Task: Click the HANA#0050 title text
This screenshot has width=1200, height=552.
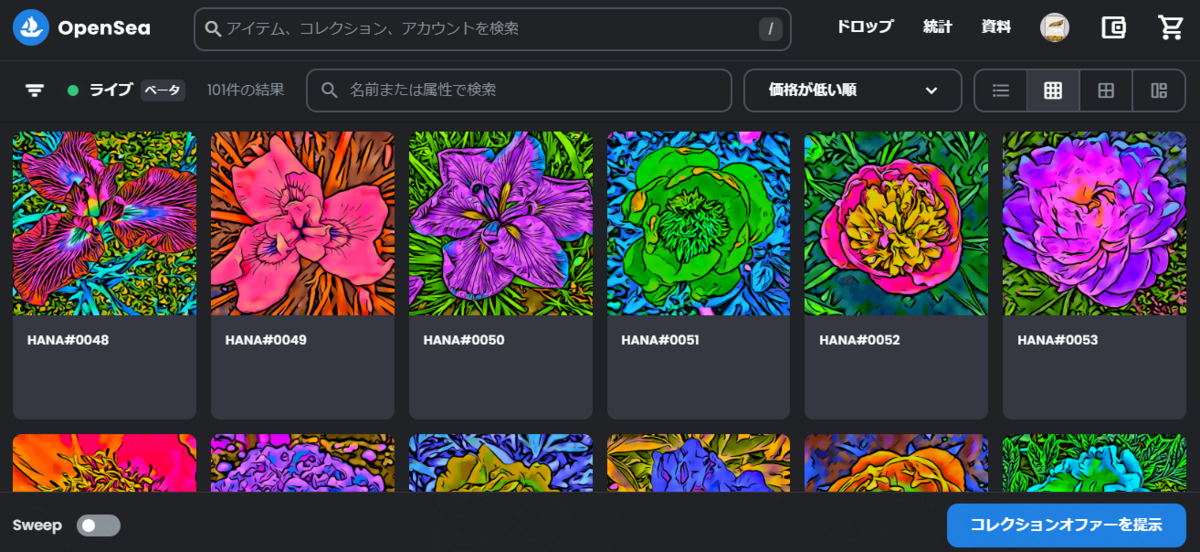Action: [464, 340]
